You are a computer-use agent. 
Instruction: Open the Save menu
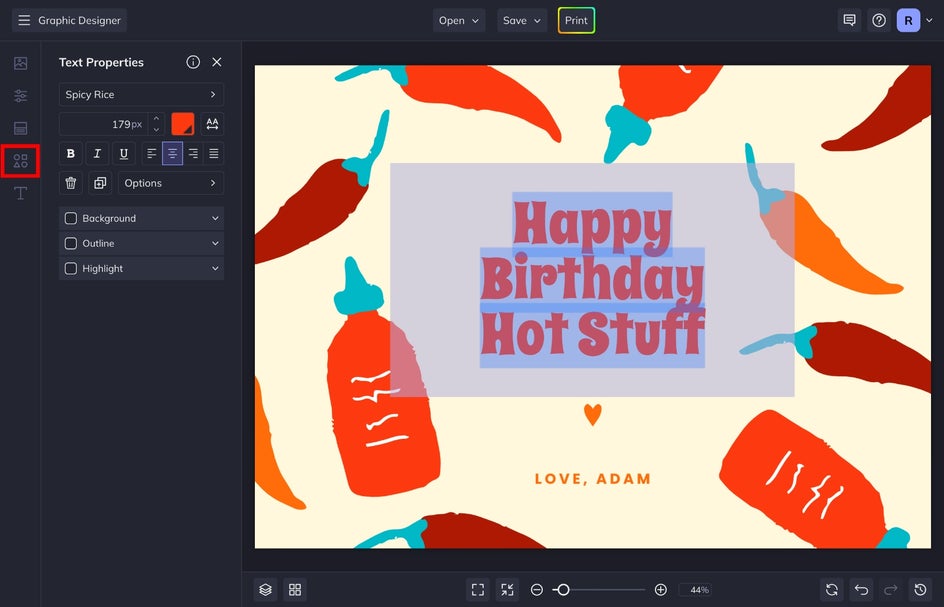(523, 20)
